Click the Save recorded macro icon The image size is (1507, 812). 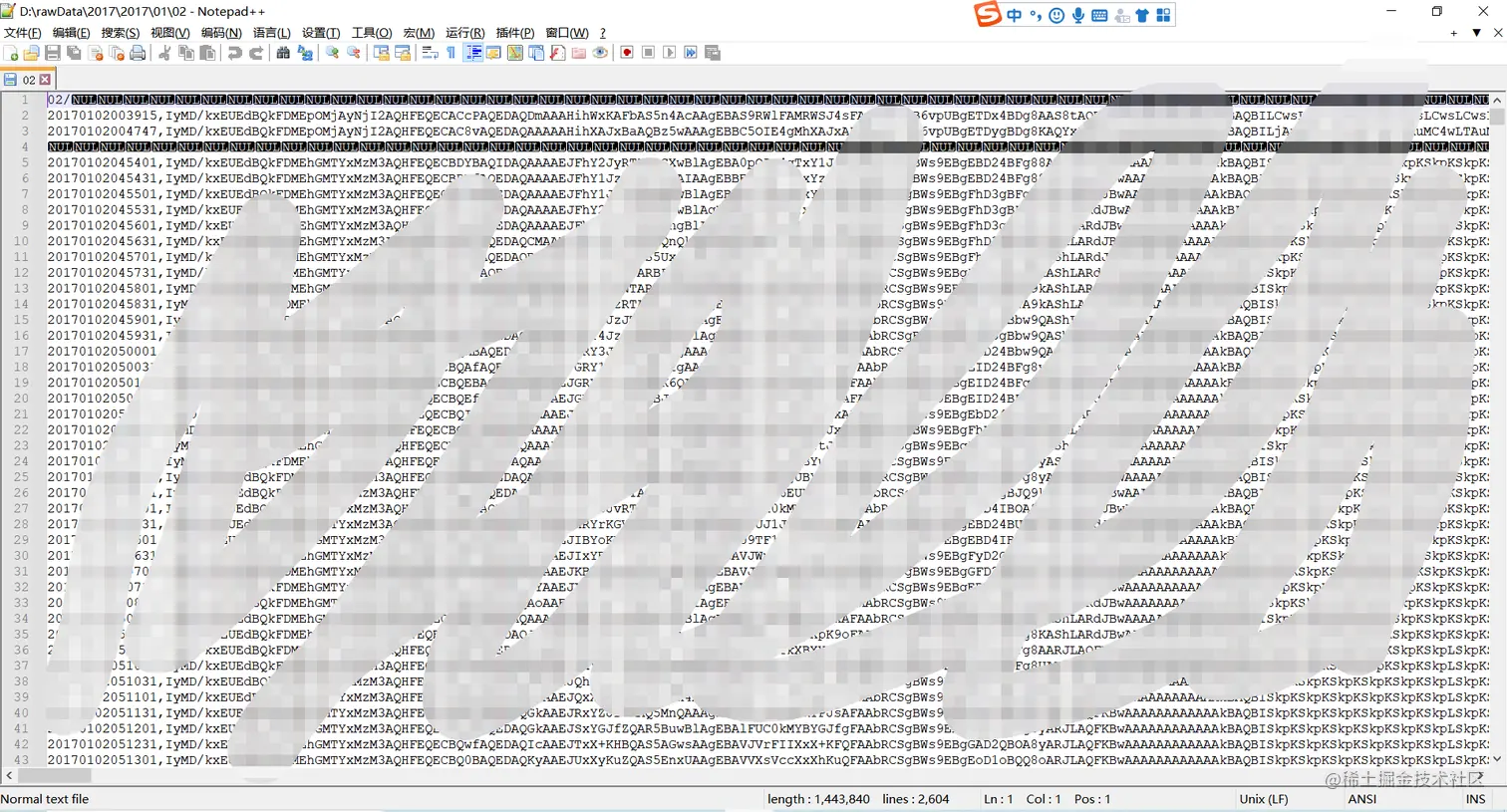pos(713,53)
